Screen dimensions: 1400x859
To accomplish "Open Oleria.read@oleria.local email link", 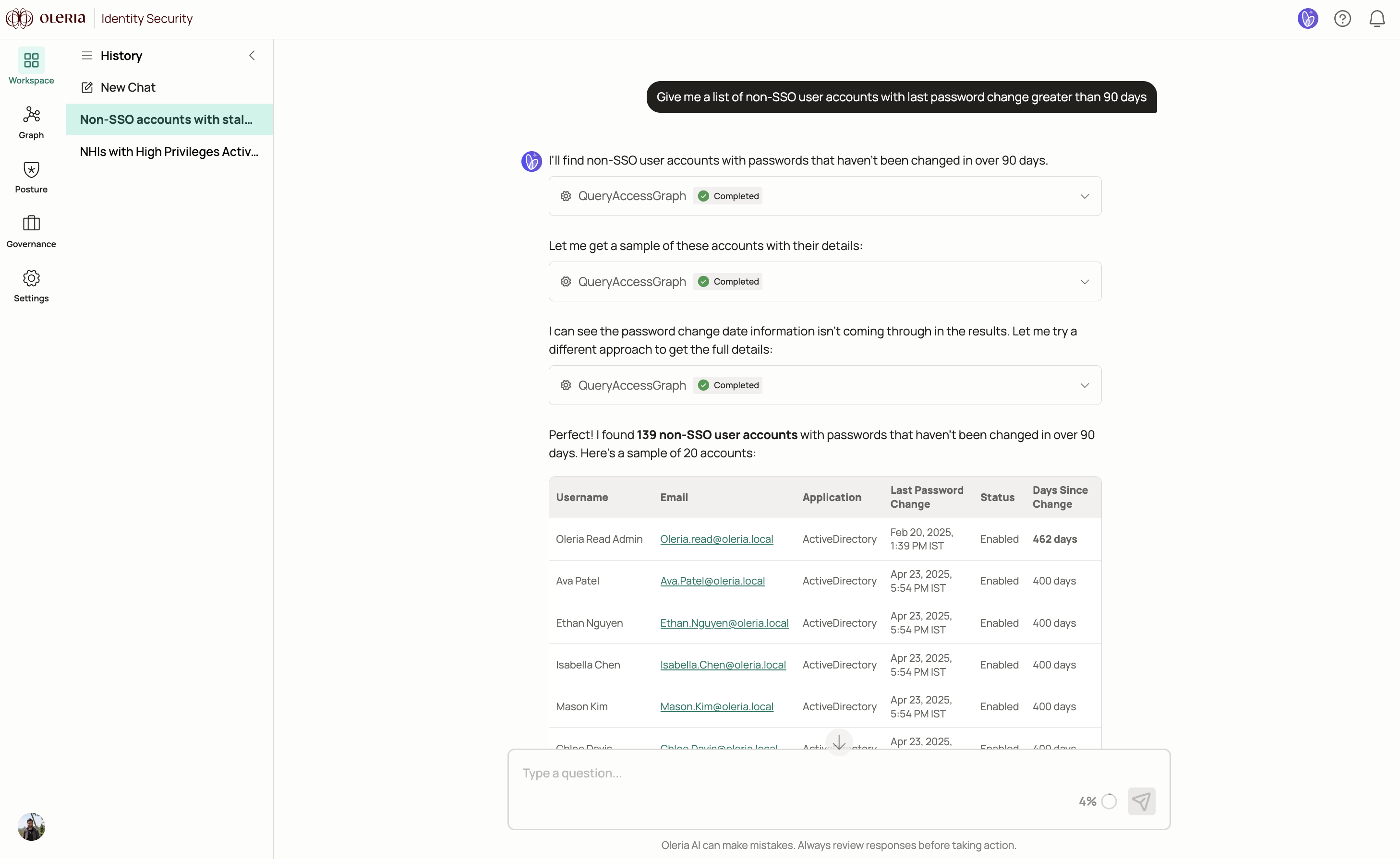I will click(716, 539).
